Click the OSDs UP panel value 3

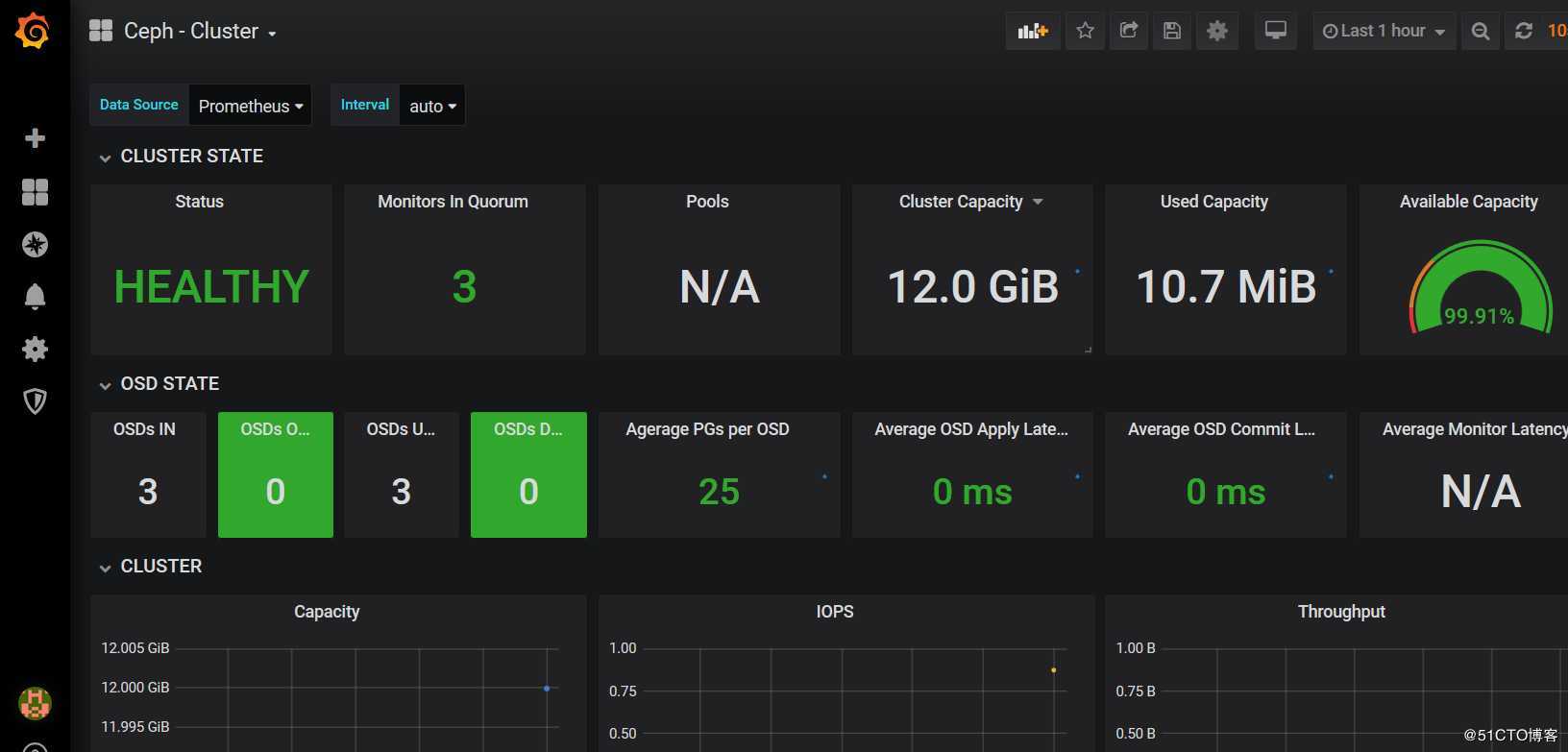pyautogui.click(x=402, y=492)
